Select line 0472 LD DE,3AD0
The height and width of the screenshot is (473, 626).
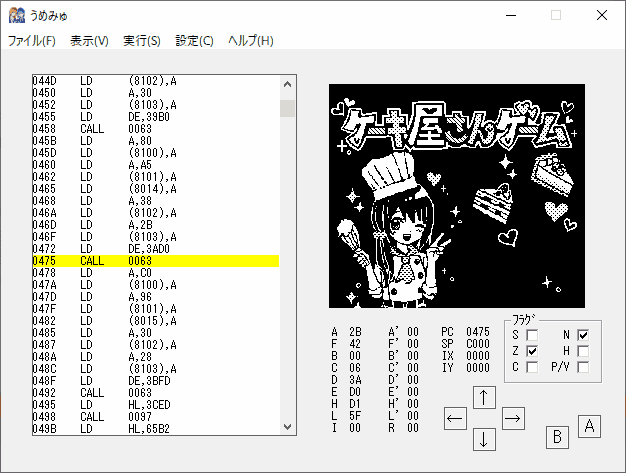[x=156, y=249]
